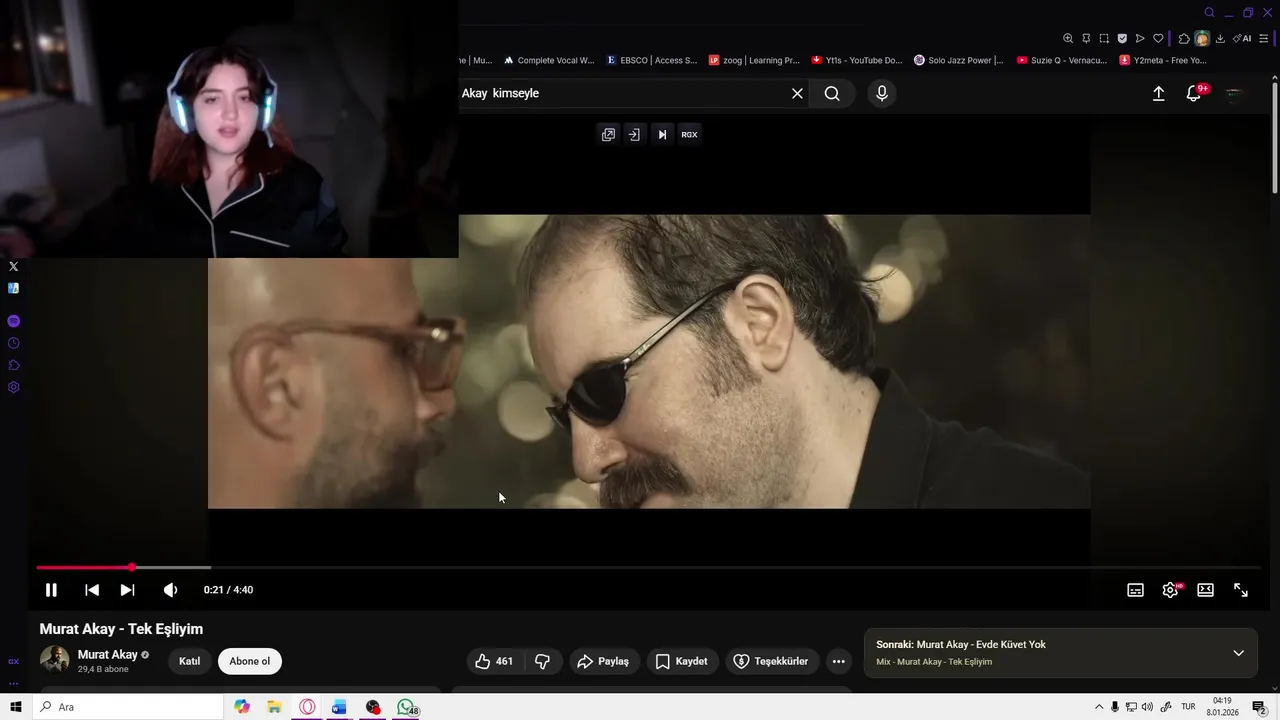Share the video via Paylaş
This screenshot has height=720, width=1280.
tap(603, 661)
